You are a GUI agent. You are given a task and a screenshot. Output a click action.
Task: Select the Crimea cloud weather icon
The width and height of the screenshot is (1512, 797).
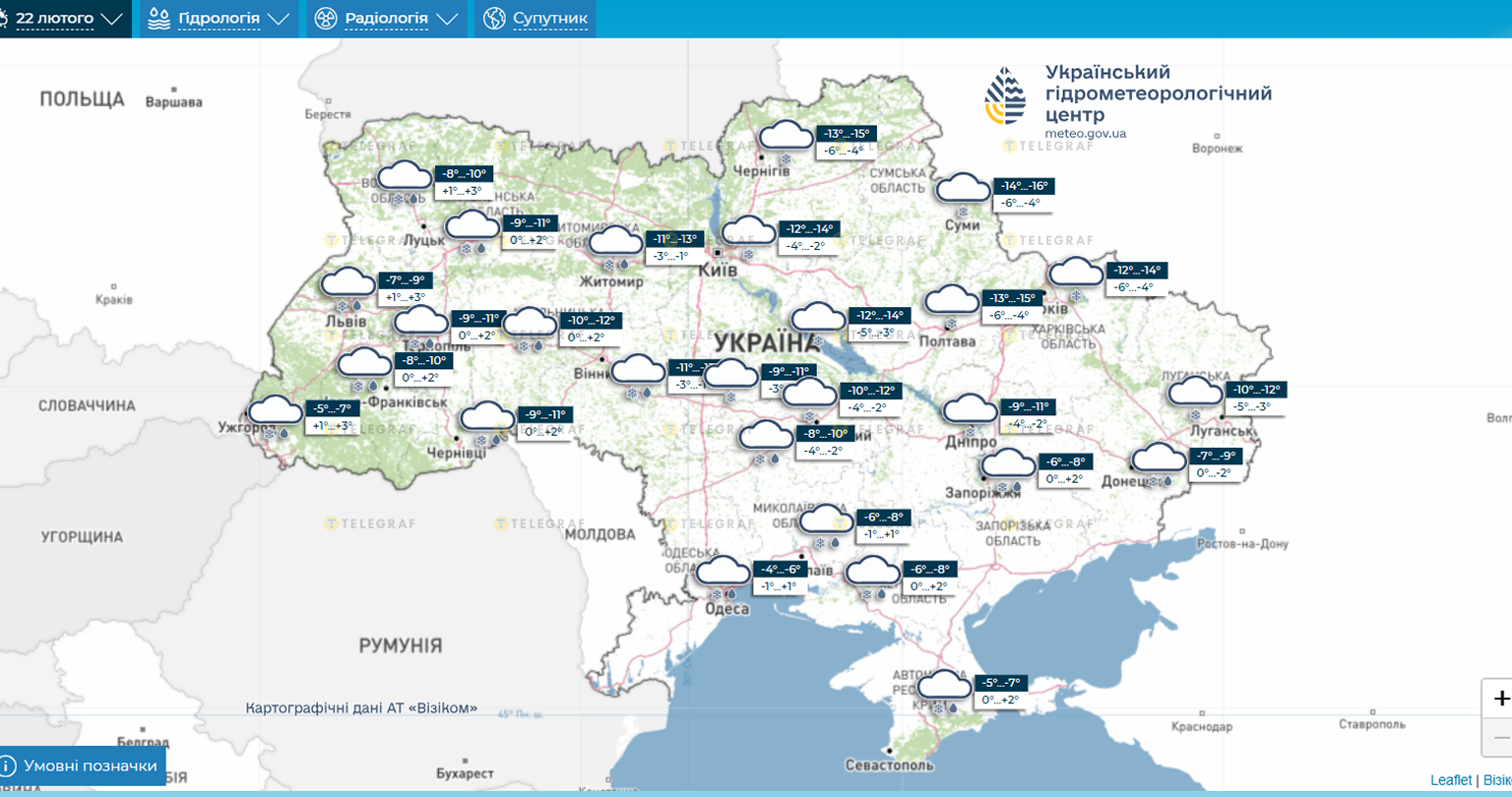pos(944,685)
